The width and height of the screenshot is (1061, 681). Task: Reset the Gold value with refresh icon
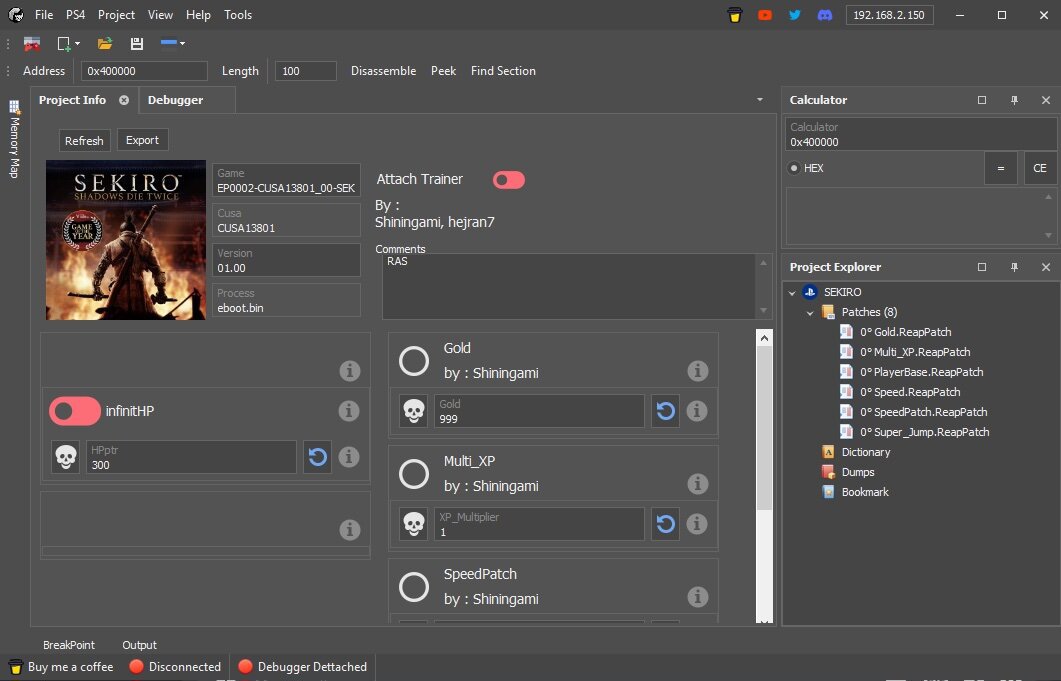click(666, 411)
